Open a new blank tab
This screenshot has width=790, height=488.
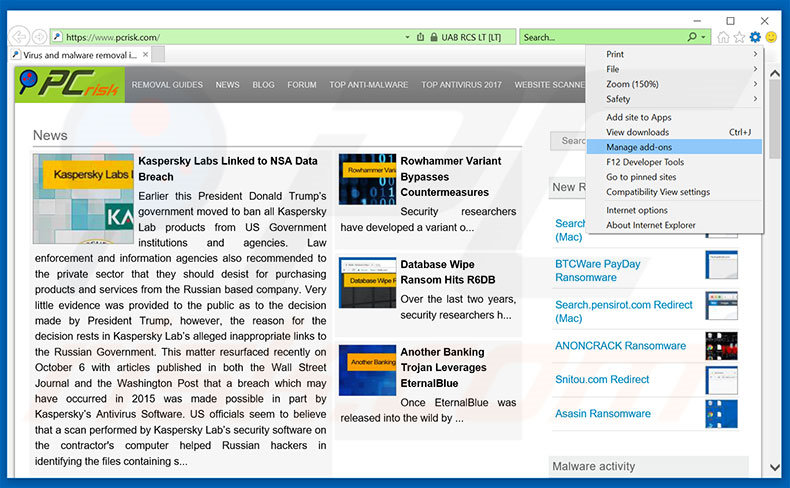158,54
